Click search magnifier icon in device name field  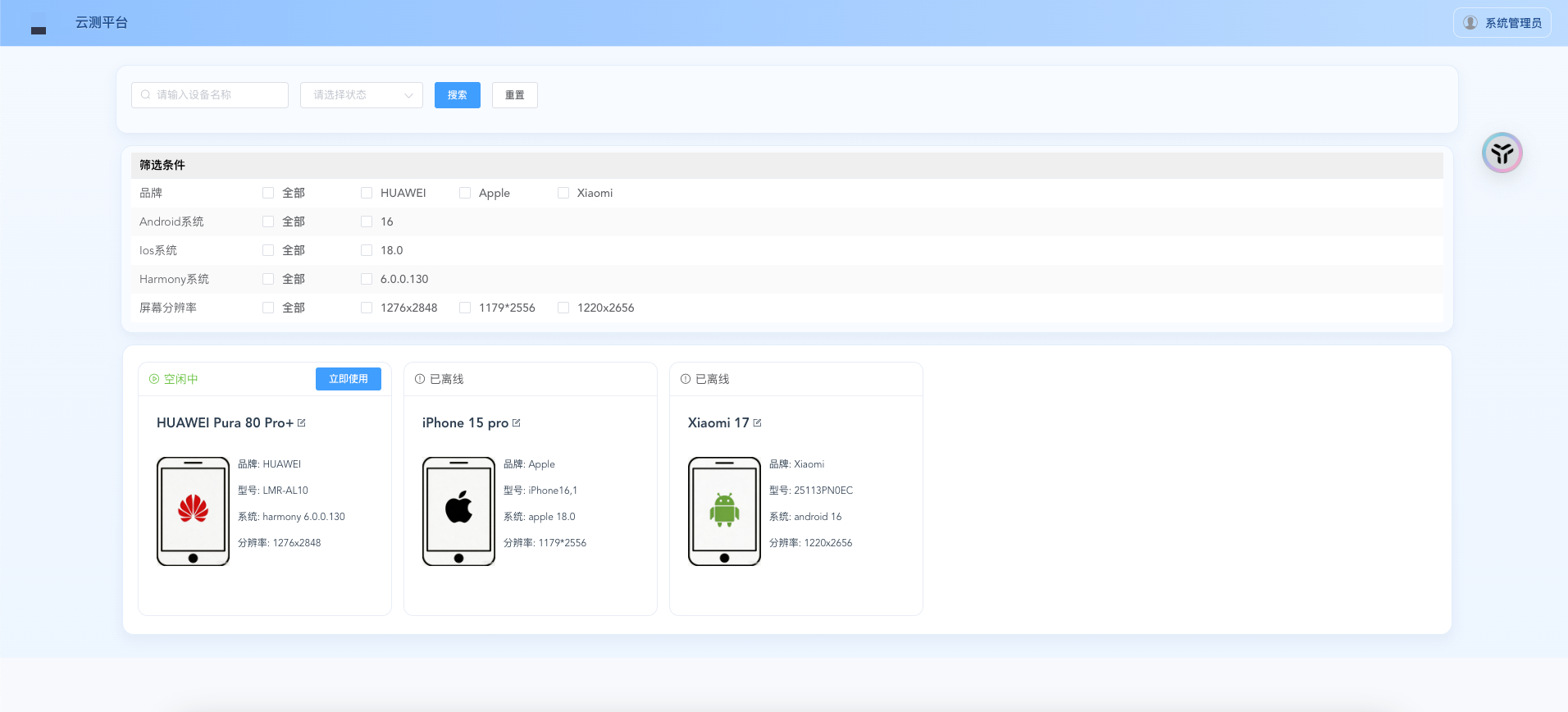pyautogui.click(x=146, y=95)
